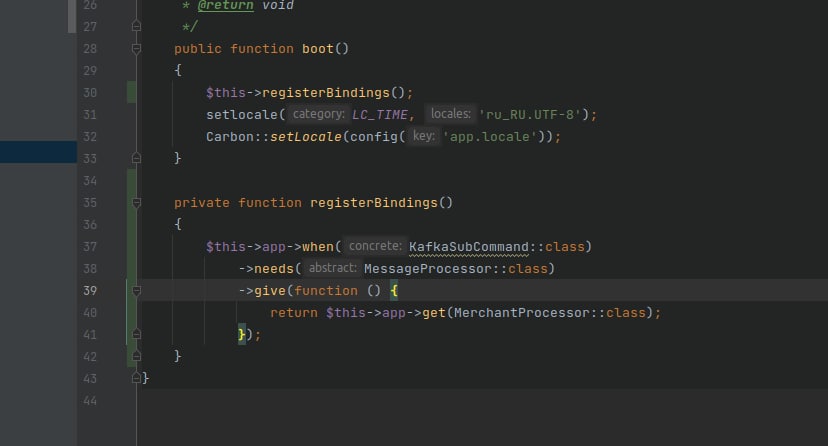The height and width of the screenshot is (446, 828).
Task: Collapse docblock end fold marker on line 27
Action: [136, 26]
